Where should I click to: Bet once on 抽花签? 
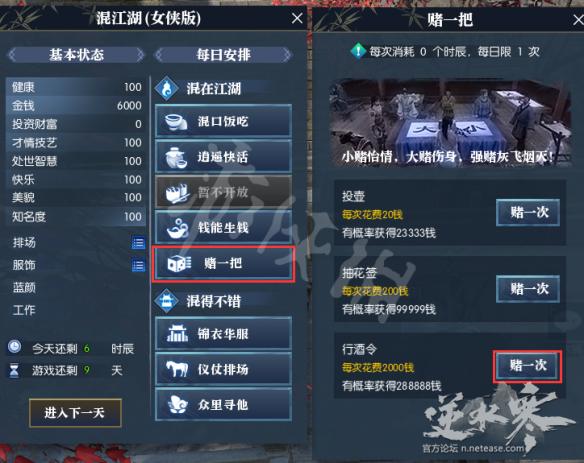tap(528, 289)
